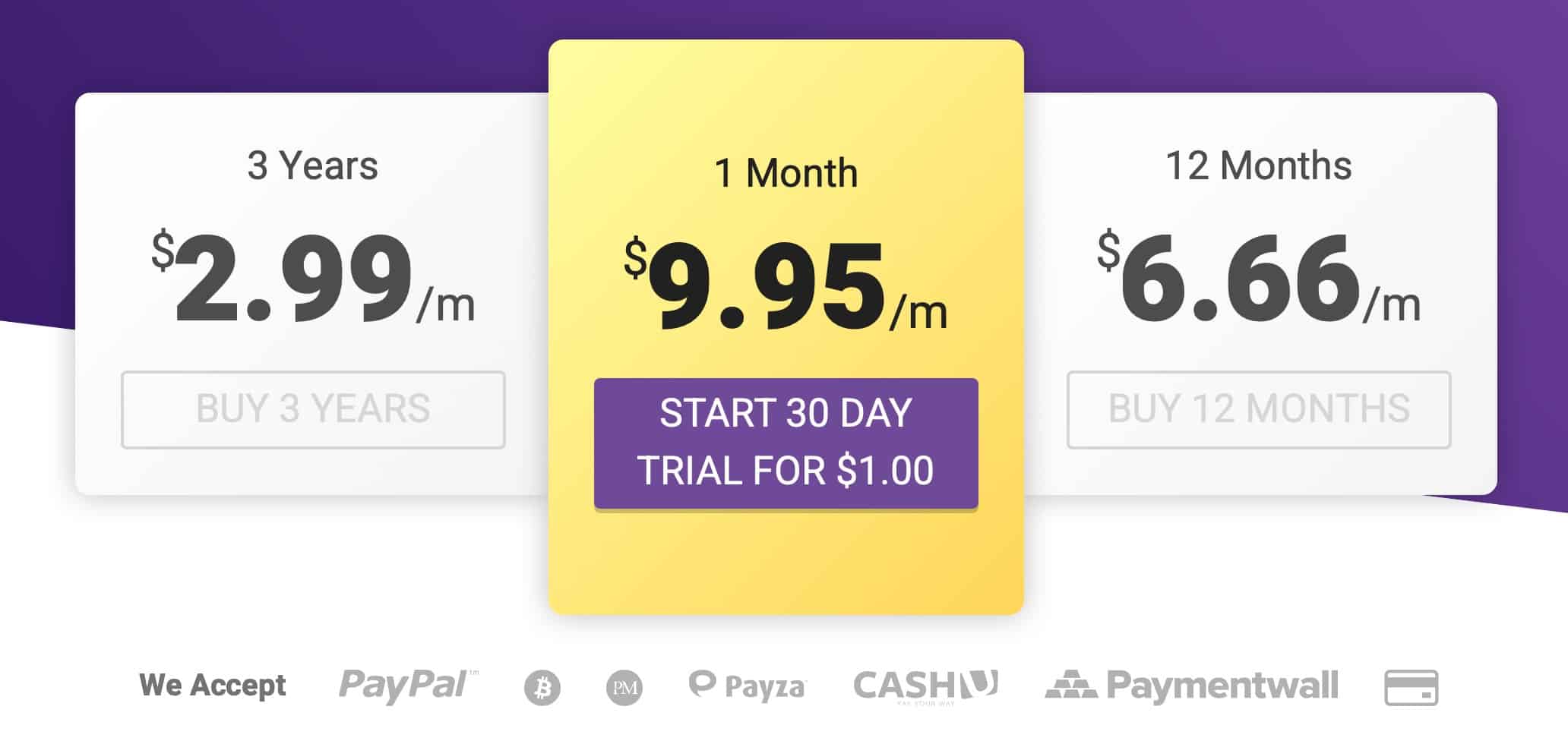1568x741 pixels.
Task: Click the We Accept label
Action: click(213, 686)
